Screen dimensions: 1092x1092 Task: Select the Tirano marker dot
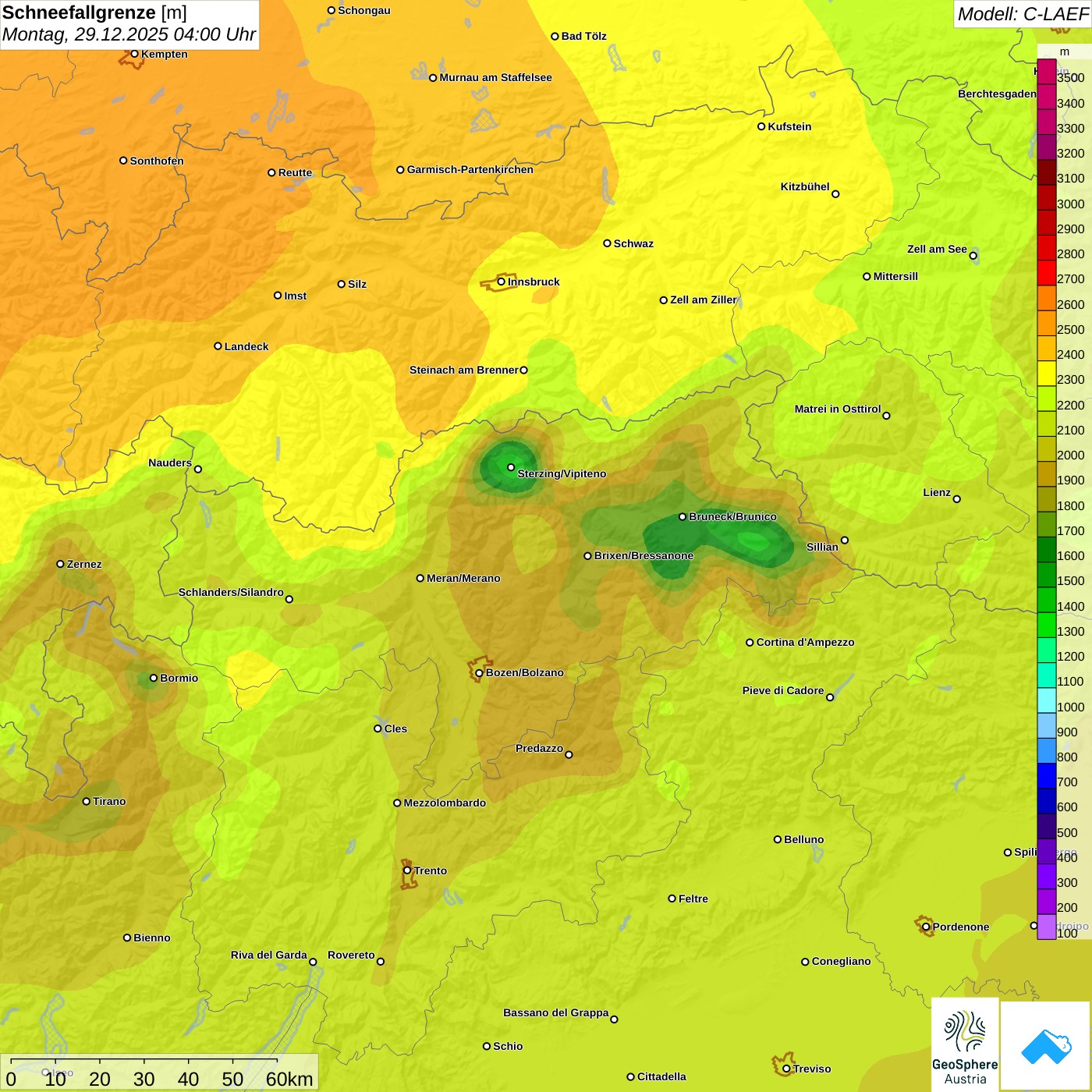point(87,801)
